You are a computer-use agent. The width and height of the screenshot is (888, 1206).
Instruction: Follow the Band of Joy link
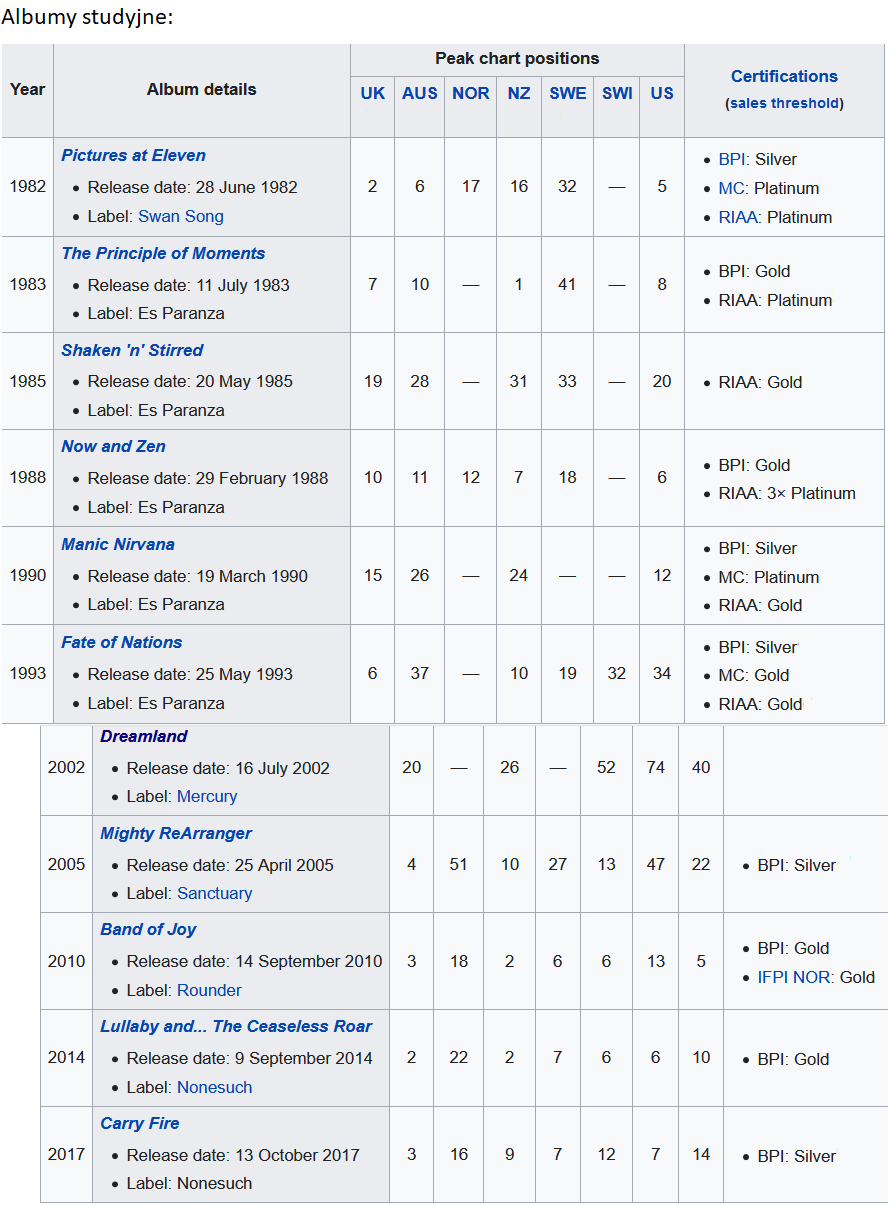click(148, 929)
